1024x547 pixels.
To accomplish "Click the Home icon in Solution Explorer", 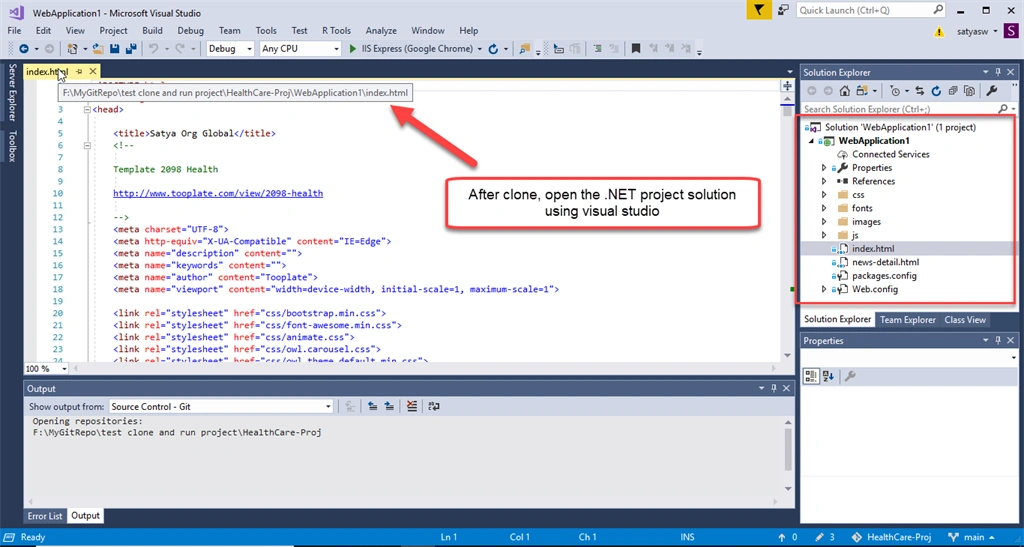I will (844, 91).
